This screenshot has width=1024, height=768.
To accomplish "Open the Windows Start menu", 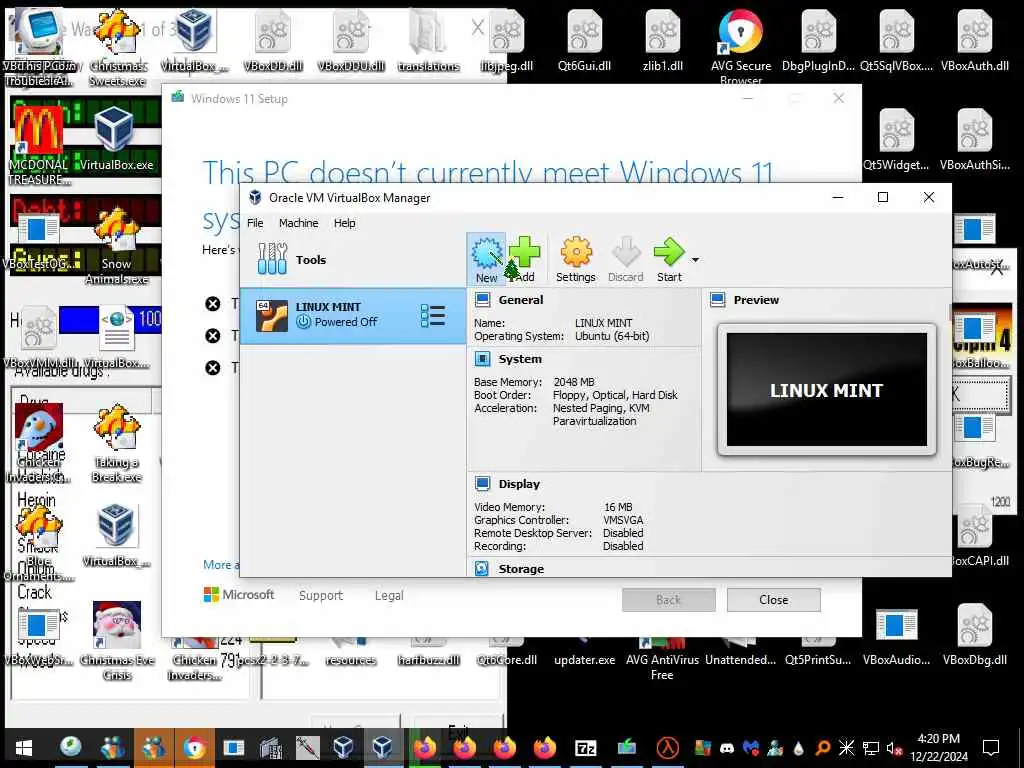I will click(24, 747).
